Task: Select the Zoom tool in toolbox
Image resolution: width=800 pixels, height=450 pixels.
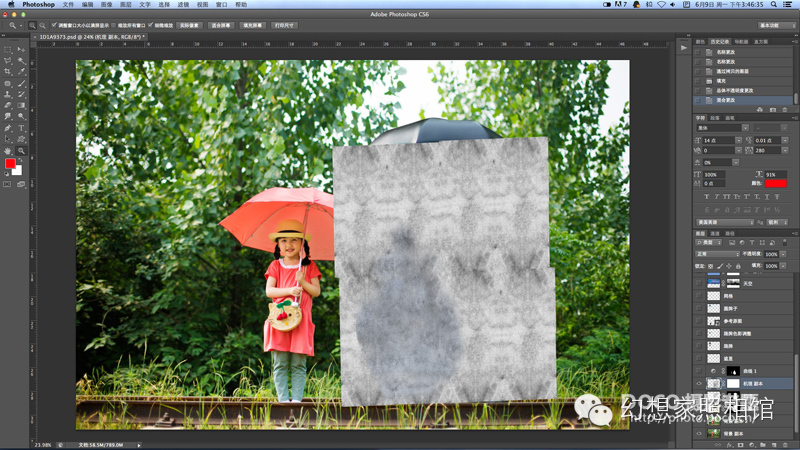Action: click(21, 151)
